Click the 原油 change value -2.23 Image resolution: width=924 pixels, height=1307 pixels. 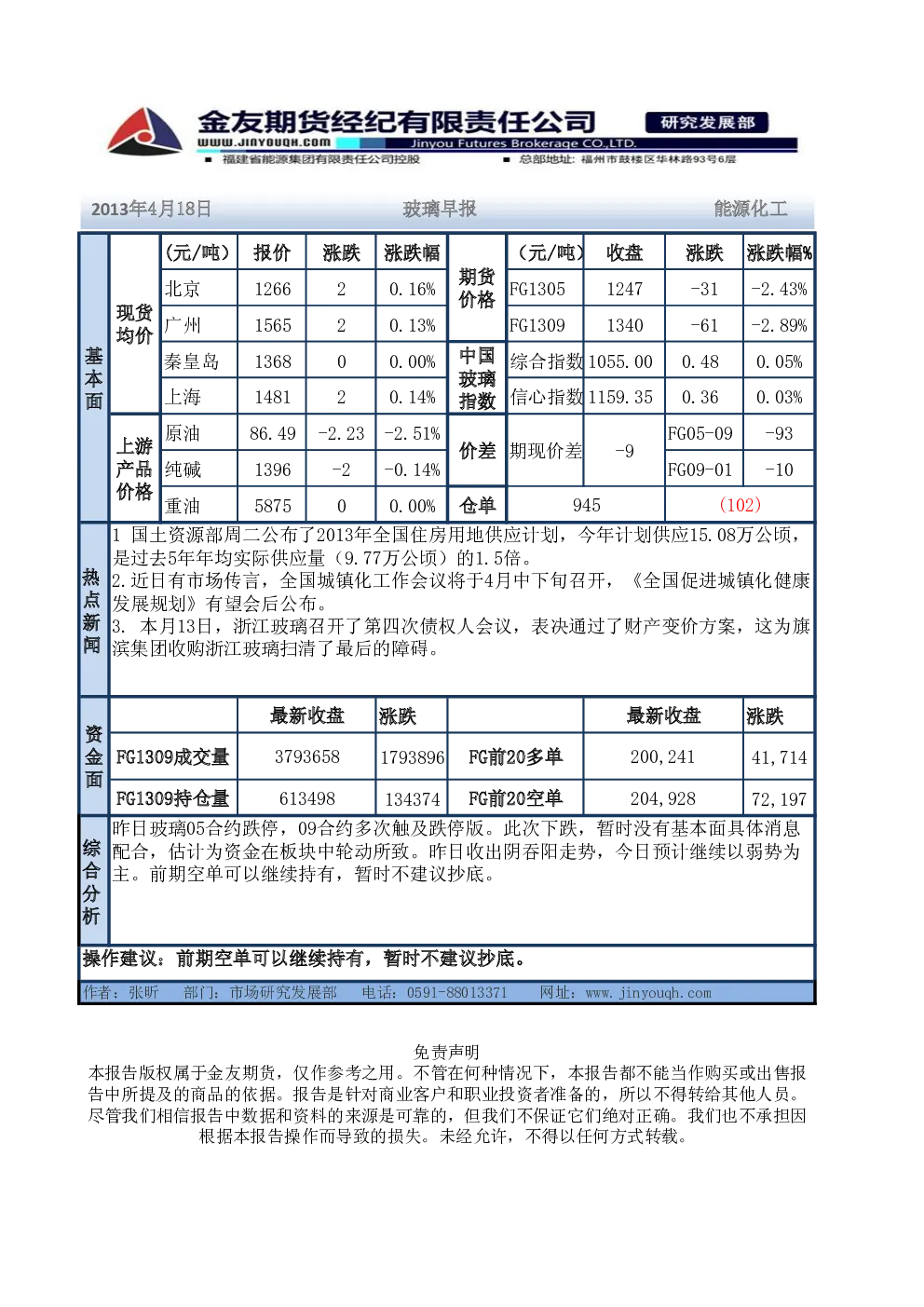(341, 433)
